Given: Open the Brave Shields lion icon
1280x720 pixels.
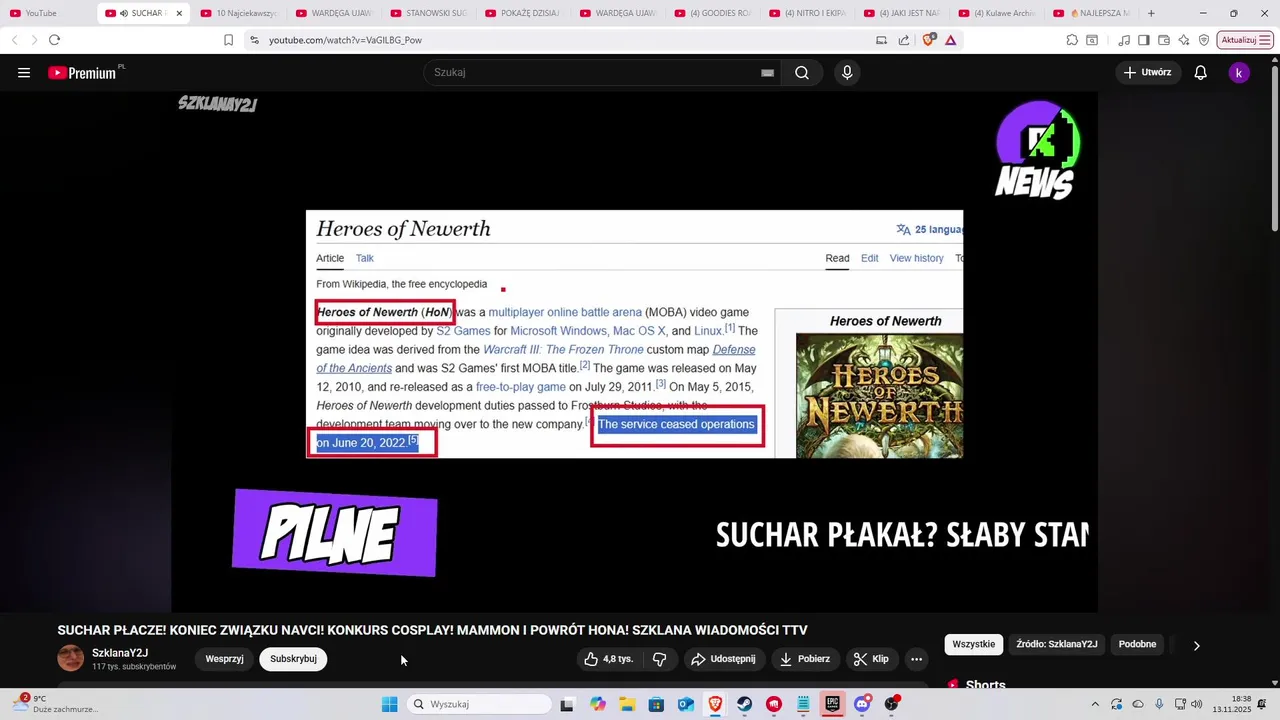Looking at the screenshot, I should click(928, 40).
